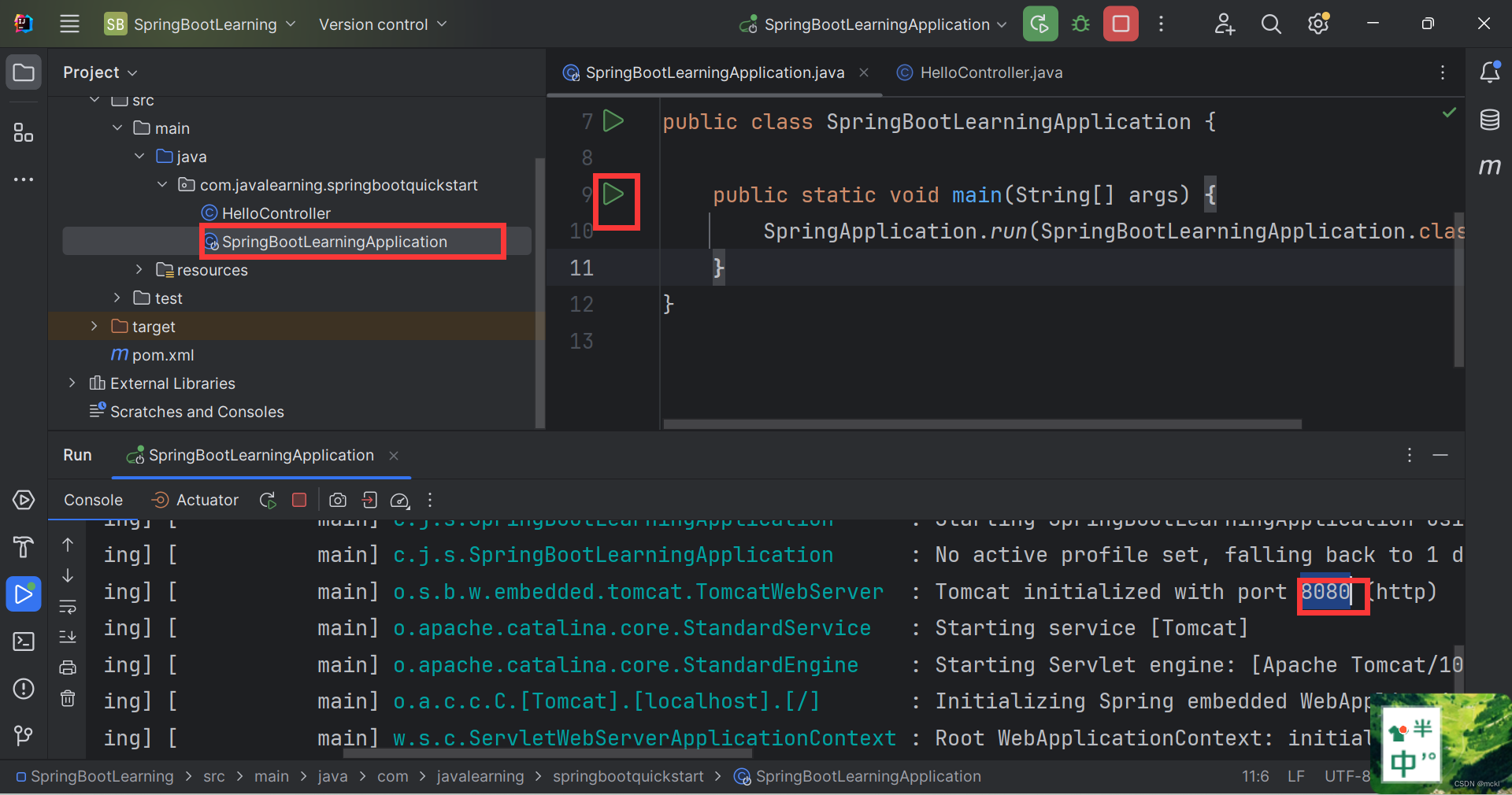Click run gutter icon beside main method
The width and height of the screenshot is (1512, 795).
point(613,194)
